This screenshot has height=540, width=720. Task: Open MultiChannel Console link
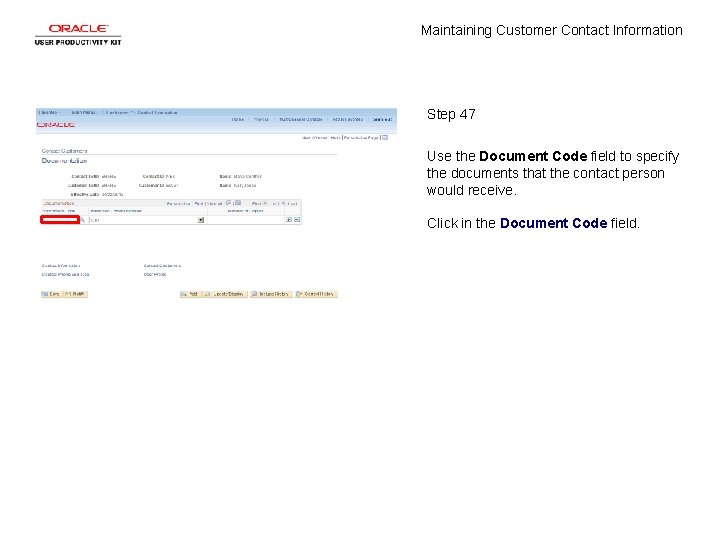pos(301,119)
